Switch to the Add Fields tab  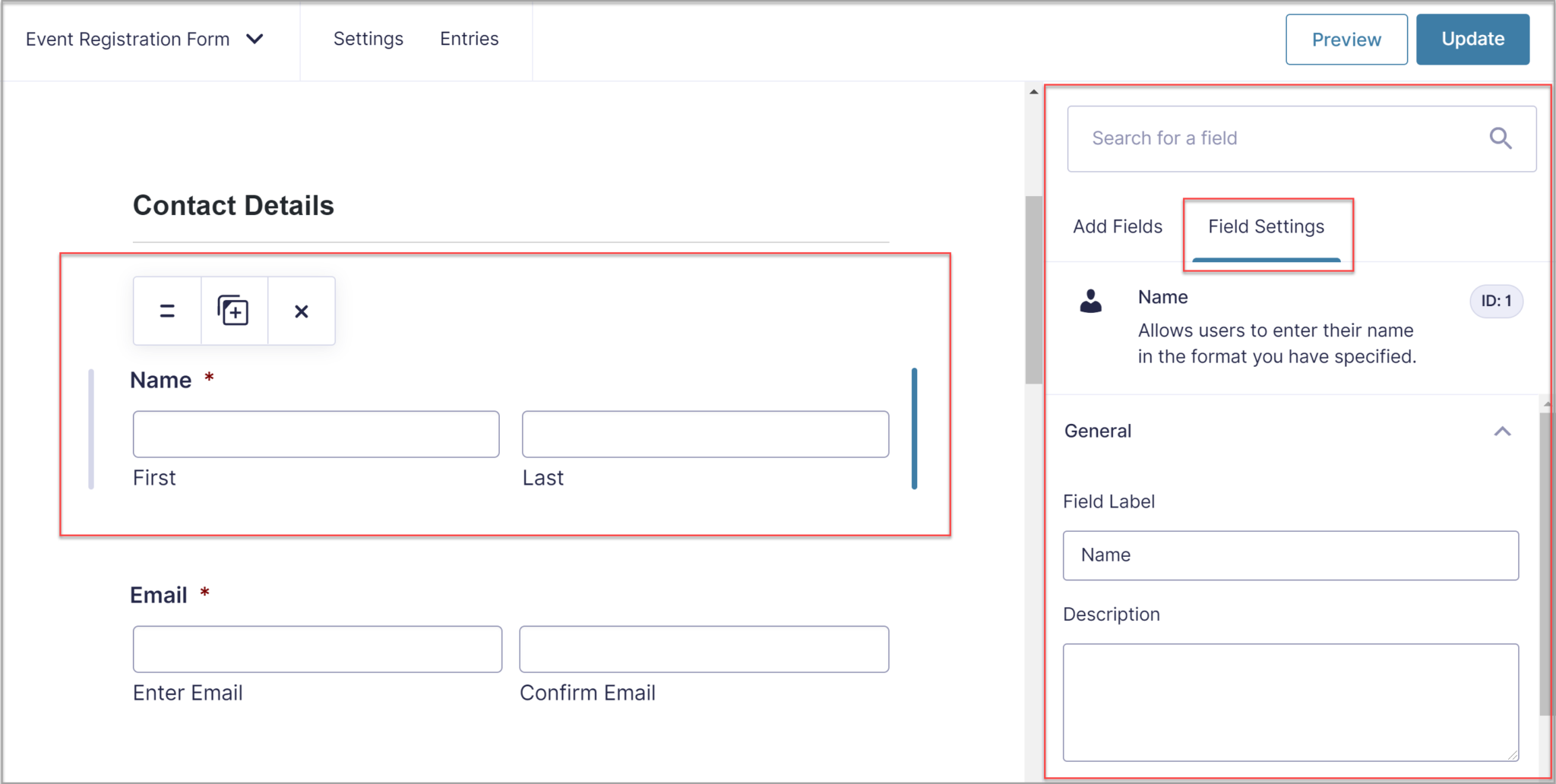[x=1116, y=226]
